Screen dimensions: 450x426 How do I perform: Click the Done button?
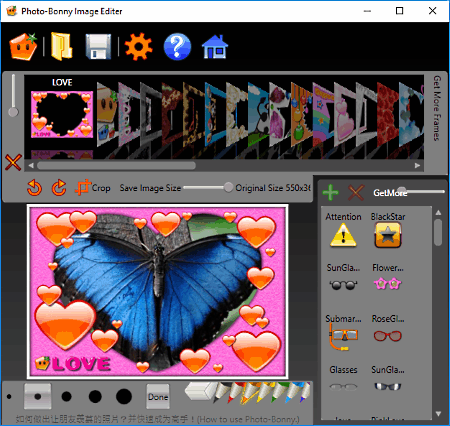158,396
